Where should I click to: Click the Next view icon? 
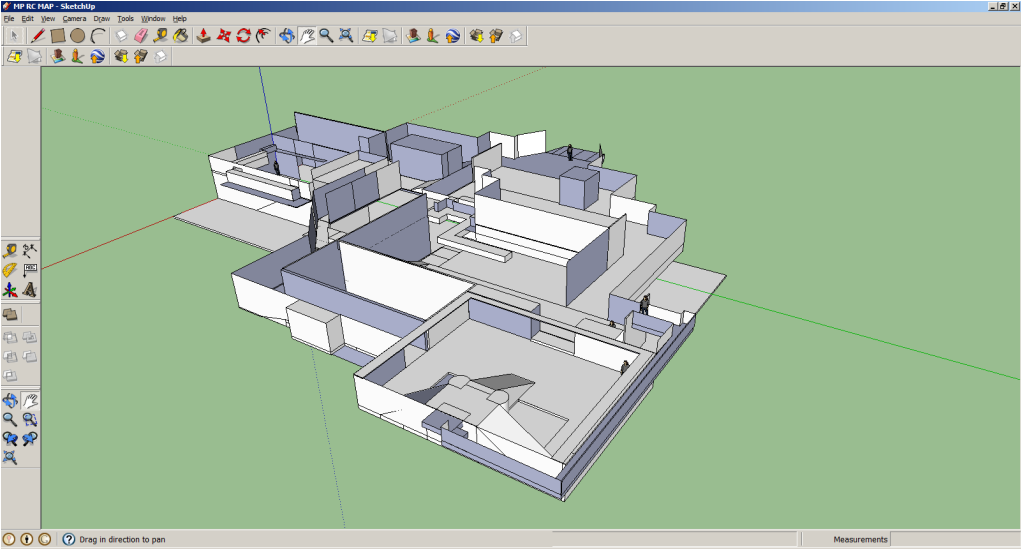[30, 439]
